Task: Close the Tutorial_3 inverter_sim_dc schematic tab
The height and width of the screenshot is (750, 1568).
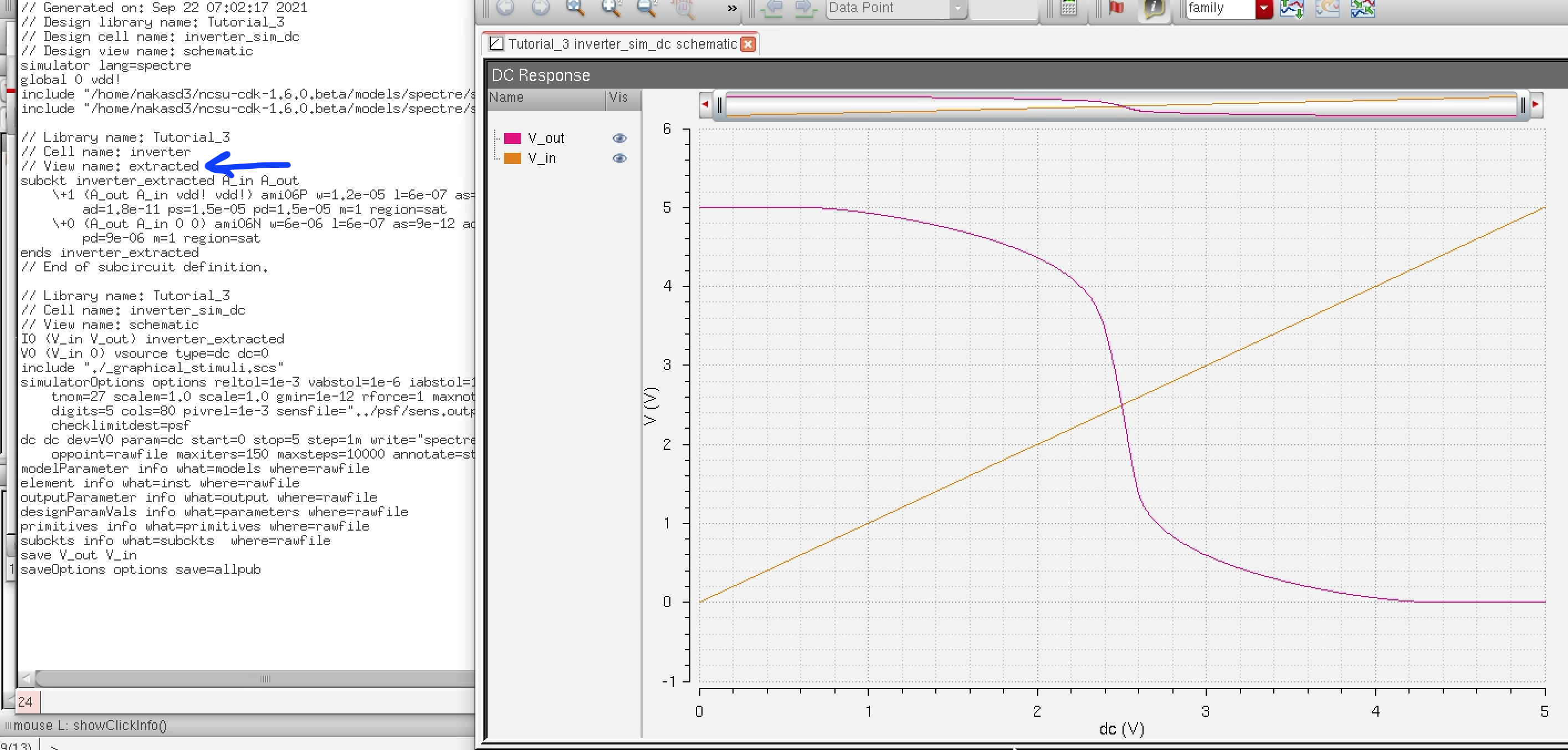Action: click(x=748, y=44)
